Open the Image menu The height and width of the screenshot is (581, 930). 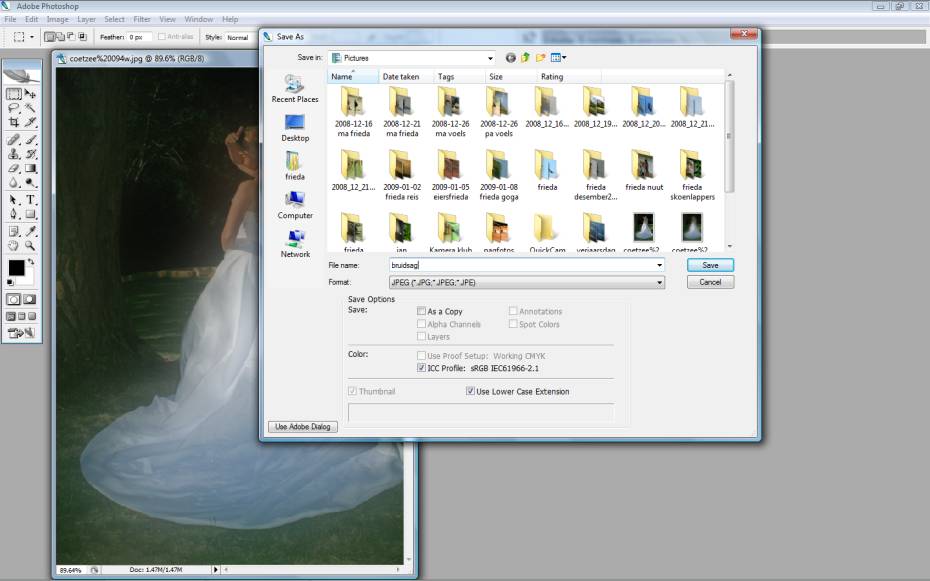(58, 19)
